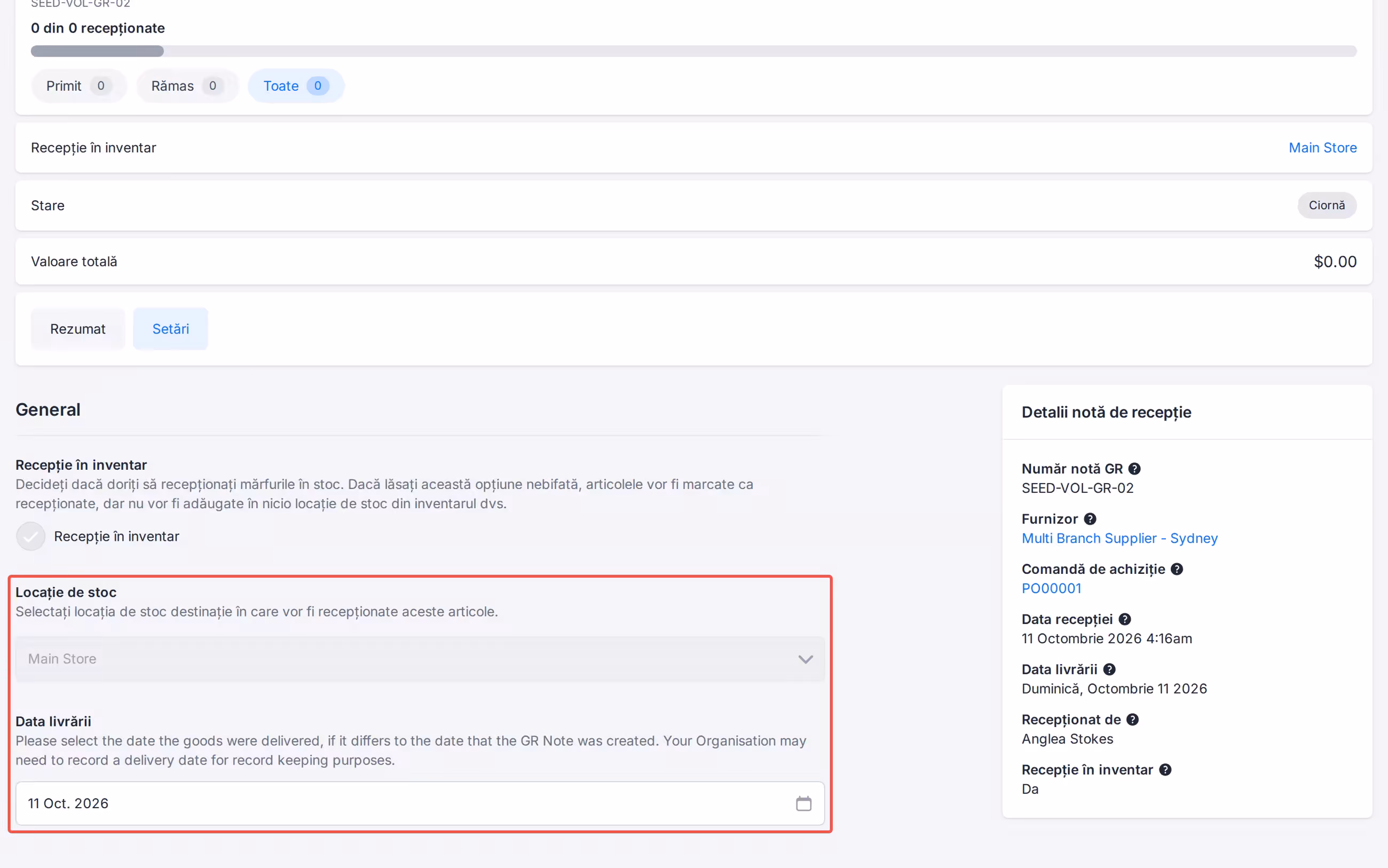The height and width of the screenshot is (868, 1388).
Task: Click help icon next to Comandă de achiziție
Action: tap(1176, 569)
